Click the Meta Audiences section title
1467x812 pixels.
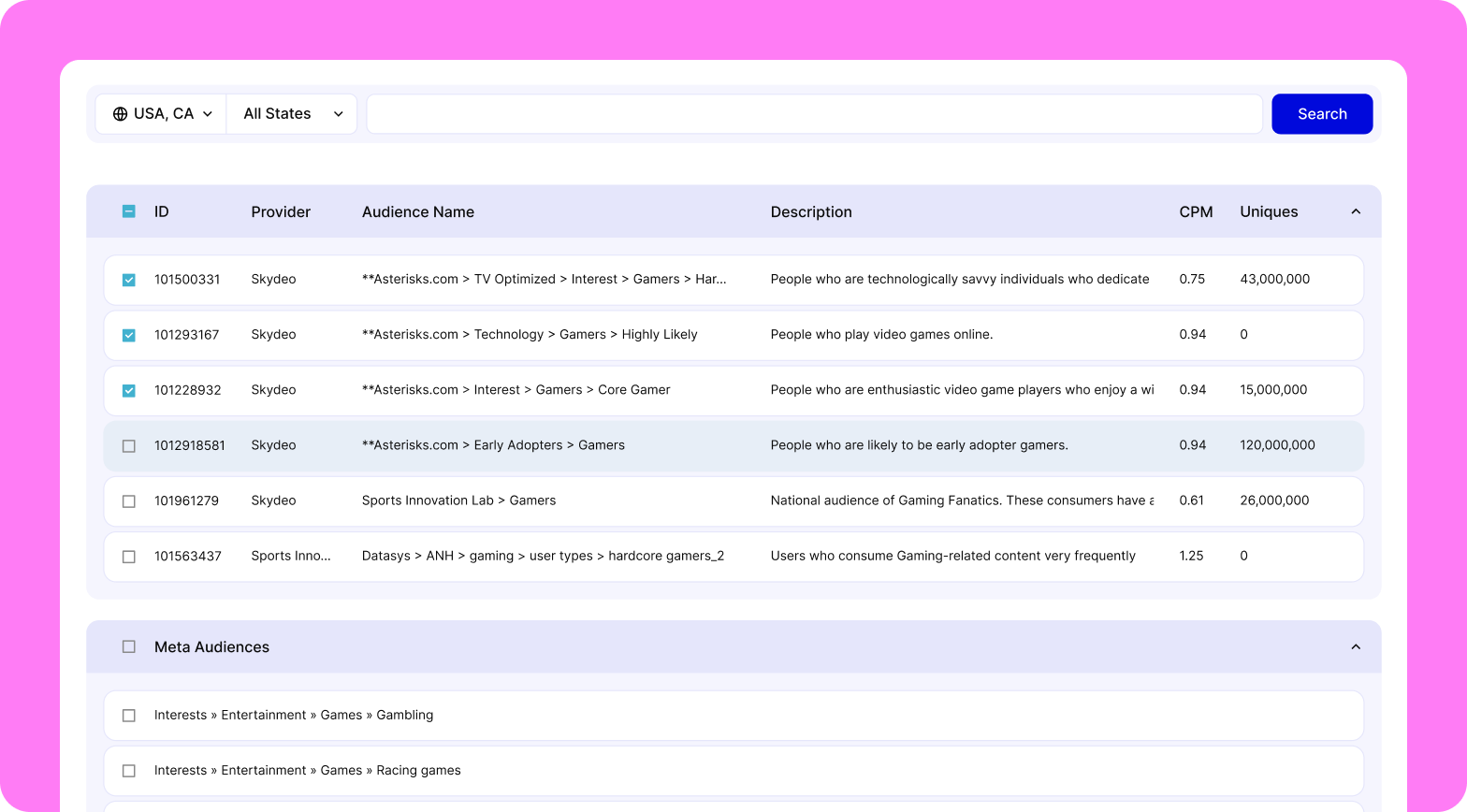211,646
